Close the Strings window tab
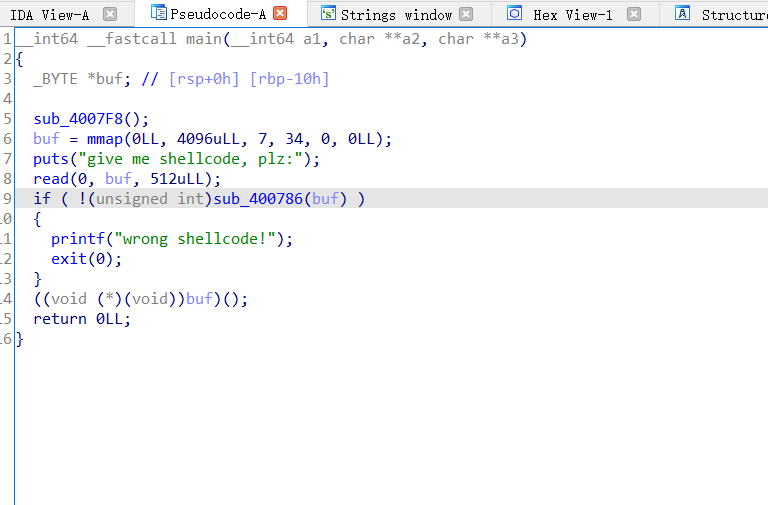768x505 pixels. click(x=466, y=14)
